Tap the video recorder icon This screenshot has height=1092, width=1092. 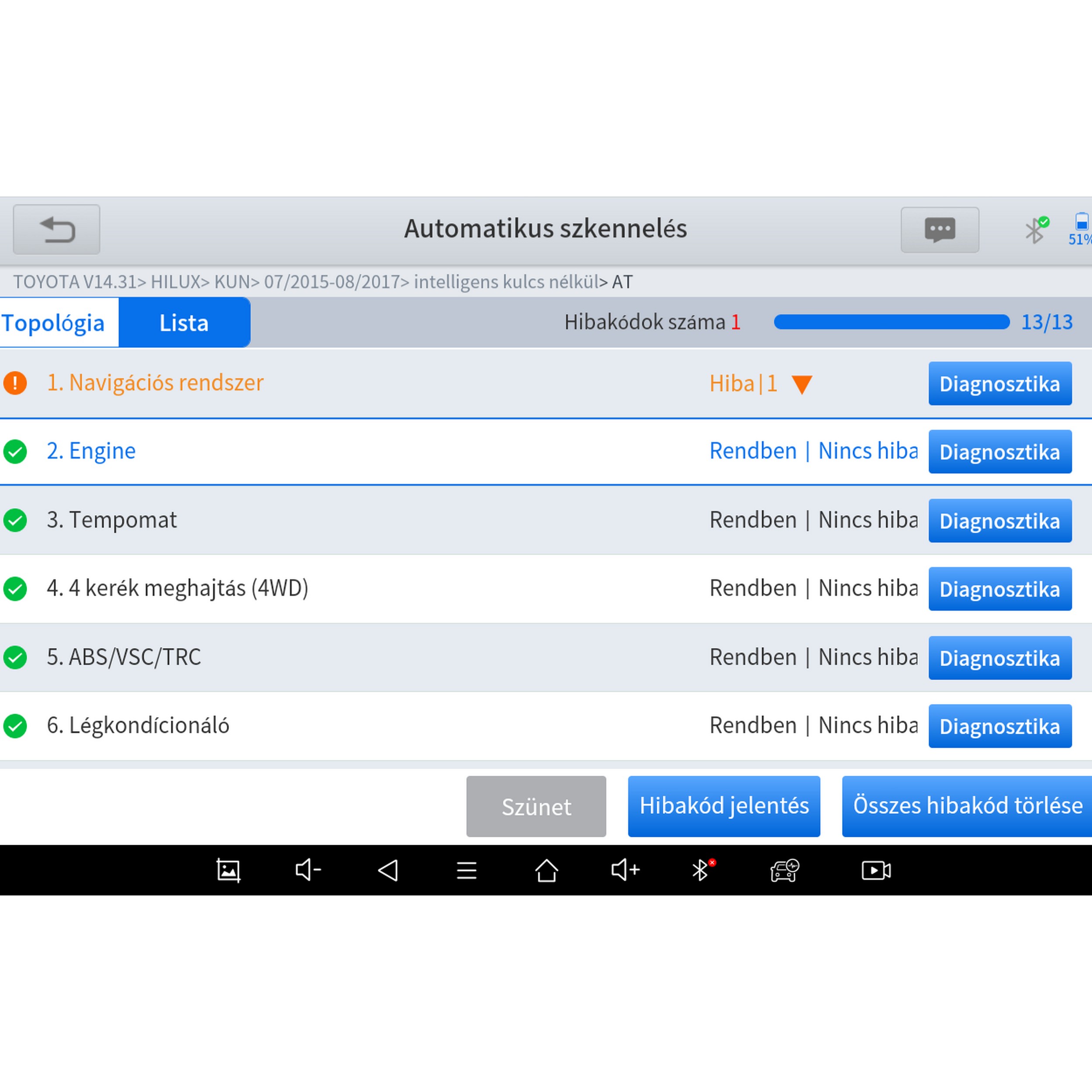(x=875, y=871)
